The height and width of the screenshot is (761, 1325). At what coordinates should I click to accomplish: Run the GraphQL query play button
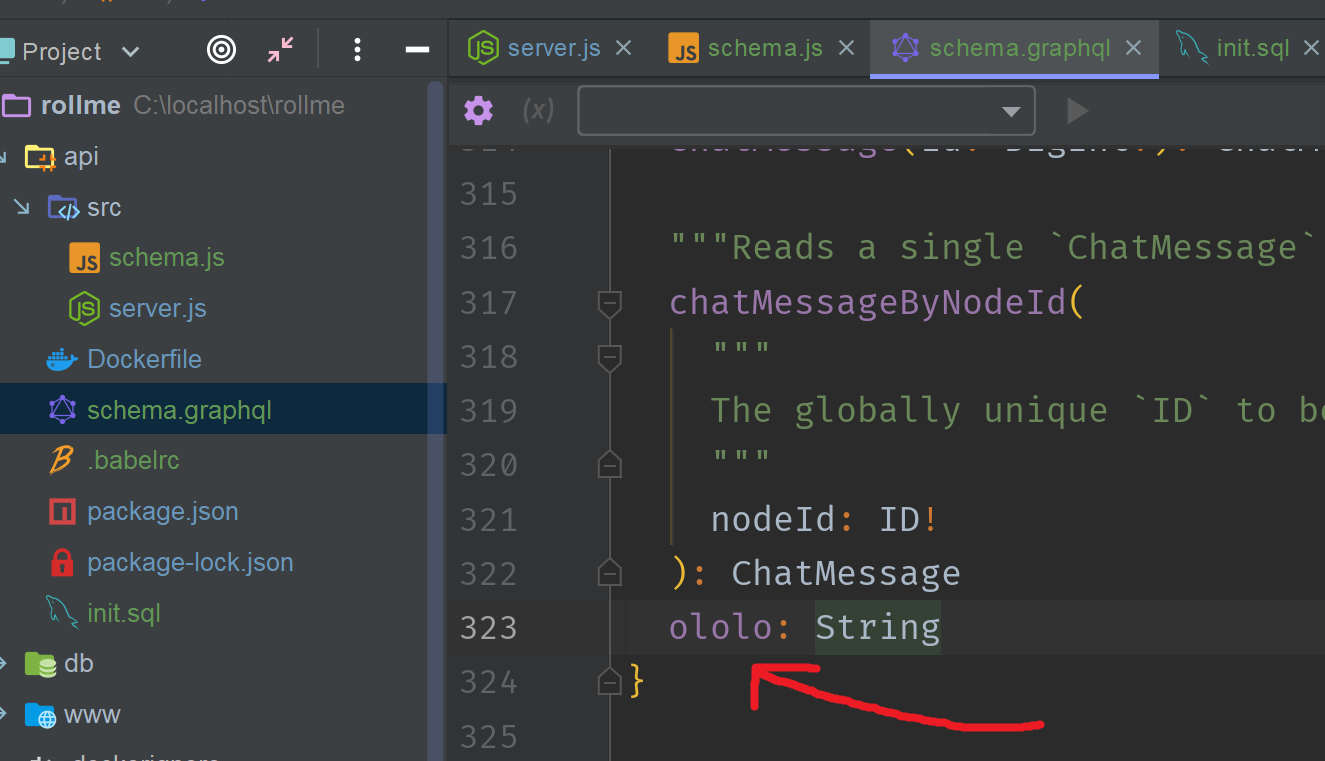click(1077, 110)
